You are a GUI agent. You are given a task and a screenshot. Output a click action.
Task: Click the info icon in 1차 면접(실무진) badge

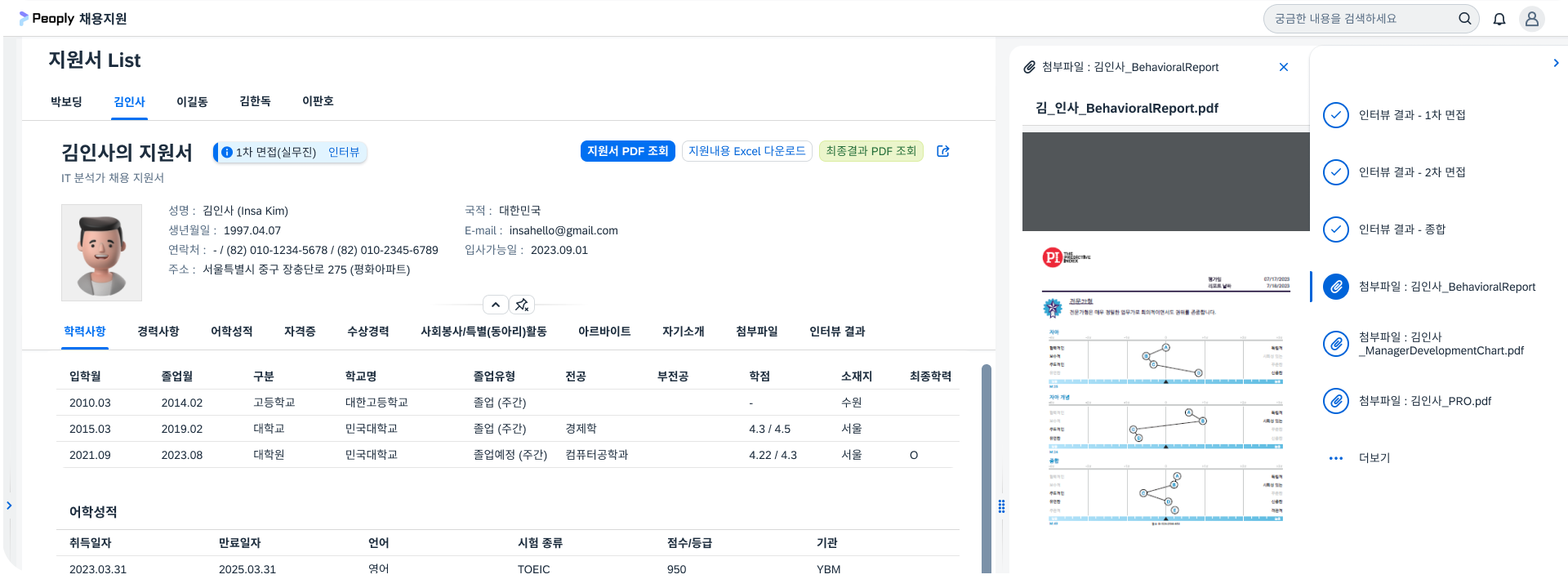pyautogui.click(x=227, y=152)
